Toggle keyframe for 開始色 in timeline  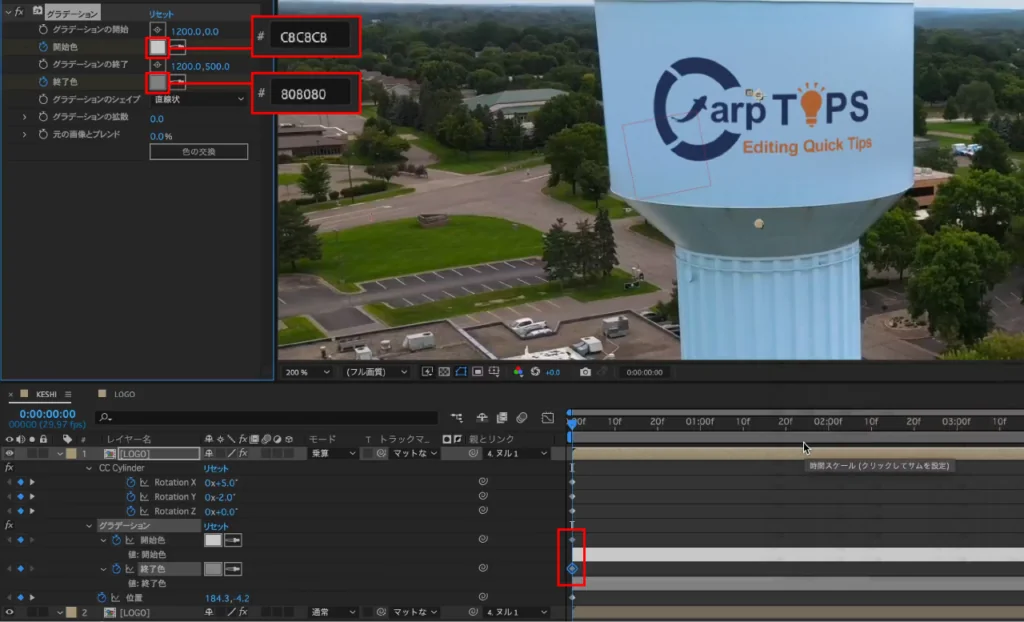pyautogui.click(x=20, y=540)
